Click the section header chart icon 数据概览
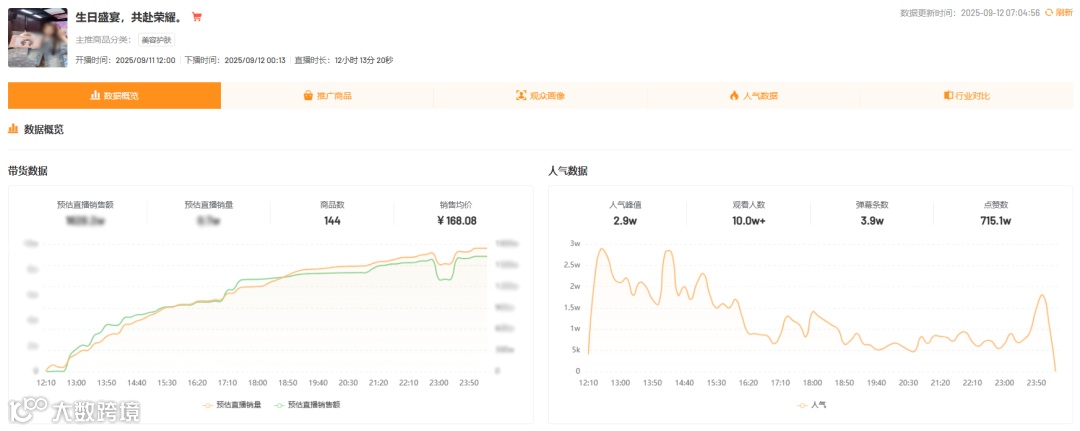Viewport: 1080px width, 431px height. pyautogui.click(x=13, y=129)
